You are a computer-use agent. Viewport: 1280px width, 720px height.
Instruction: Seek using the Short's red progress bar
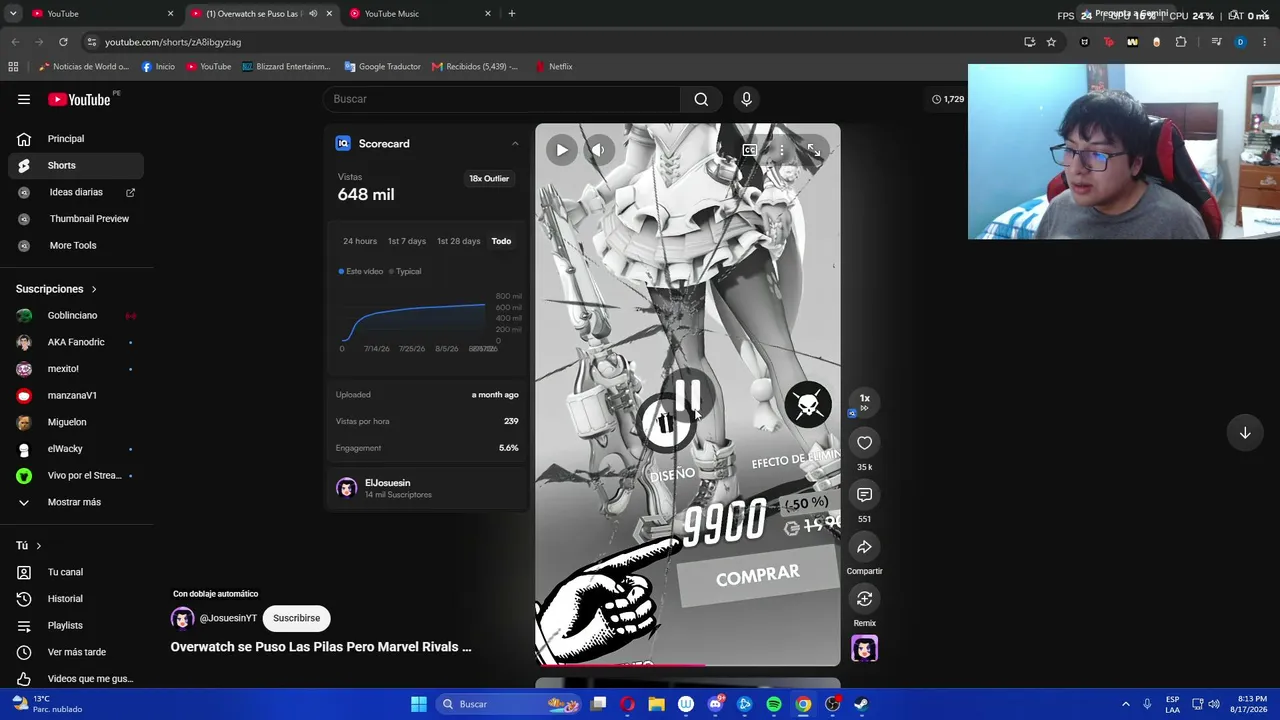coord(688,664)
